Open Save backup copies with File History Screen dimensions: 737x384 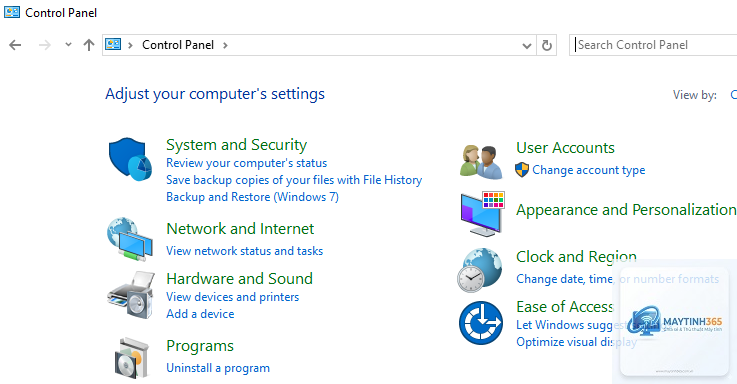click(294, 180)
